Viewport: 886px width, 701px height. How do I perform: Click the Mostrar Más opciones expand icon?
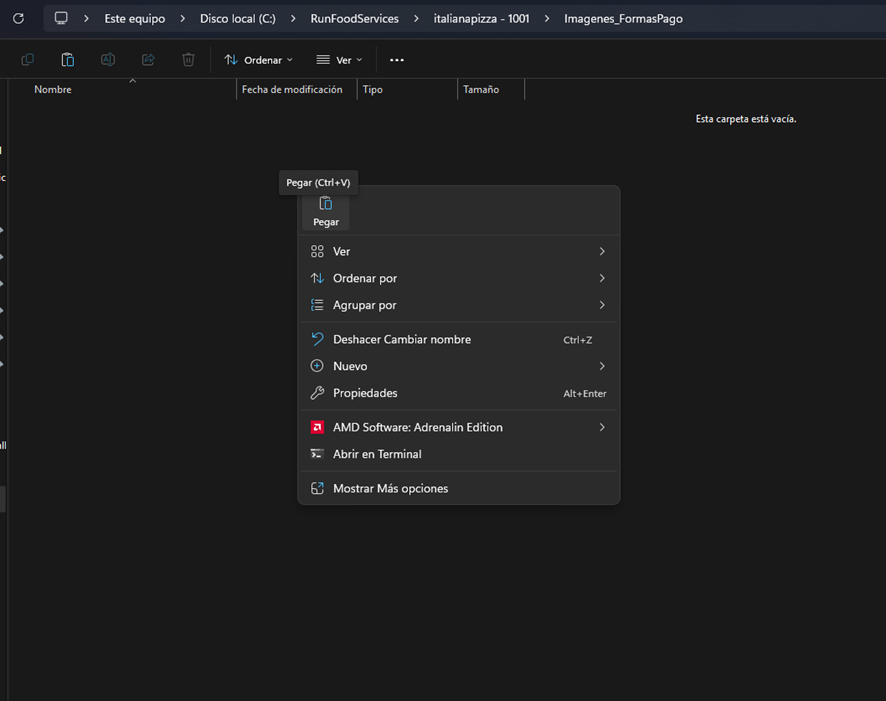317,489
